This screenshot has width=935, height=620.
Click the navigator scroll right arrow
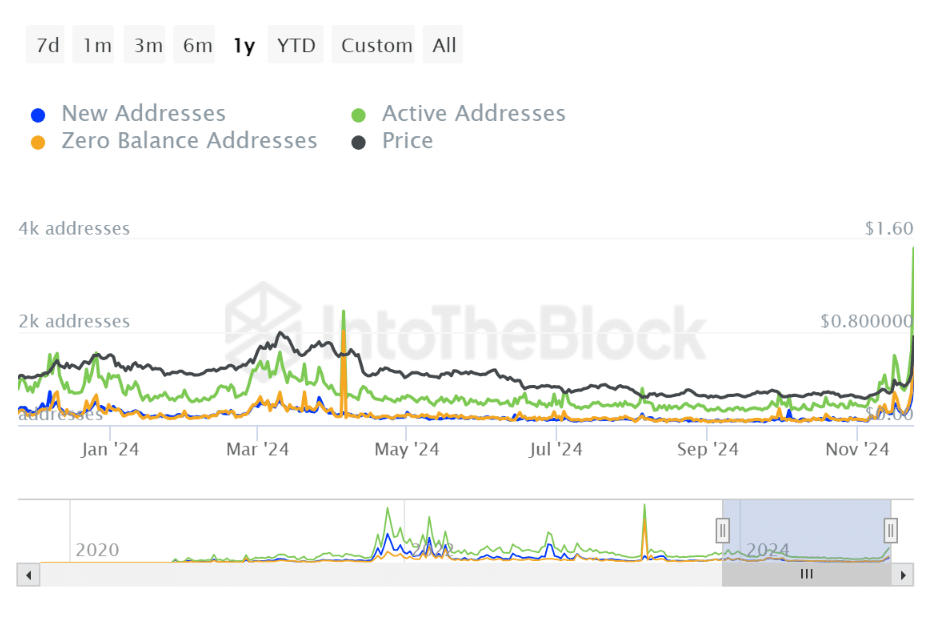[x=903, y=575]
